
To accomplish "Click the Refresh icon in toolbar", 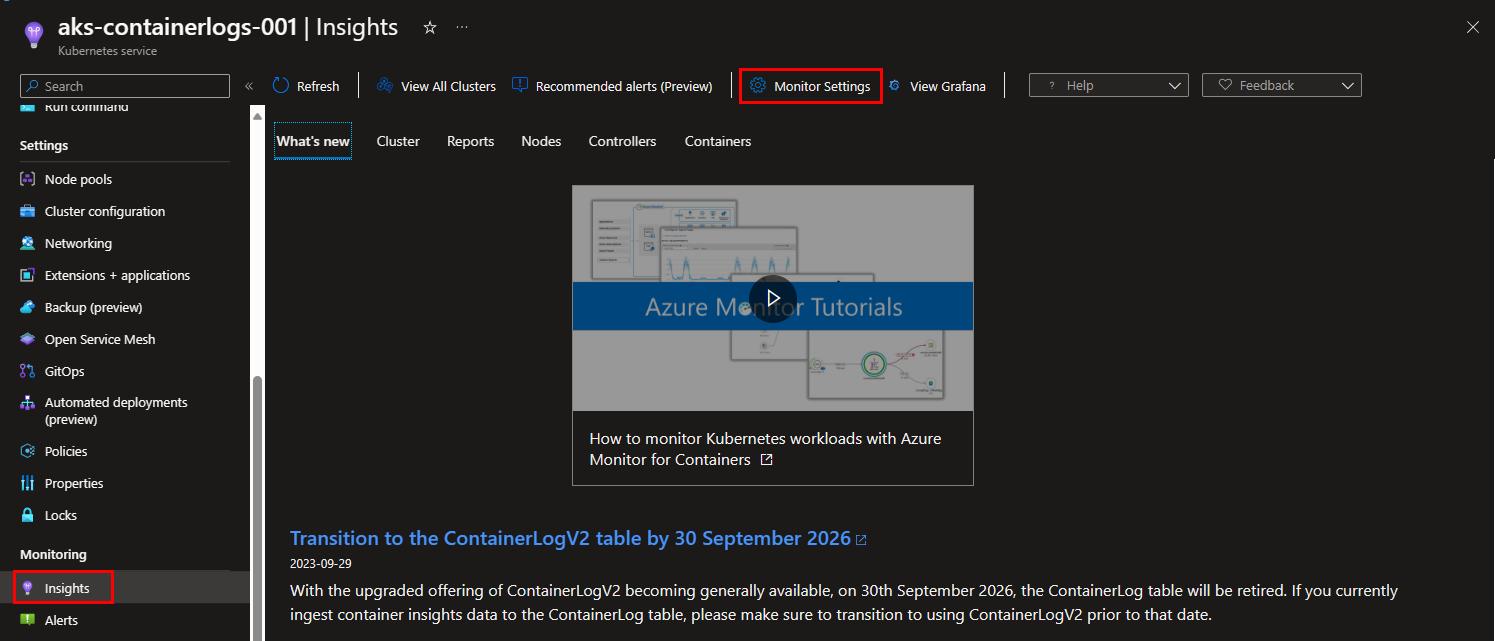I will 281,86.
